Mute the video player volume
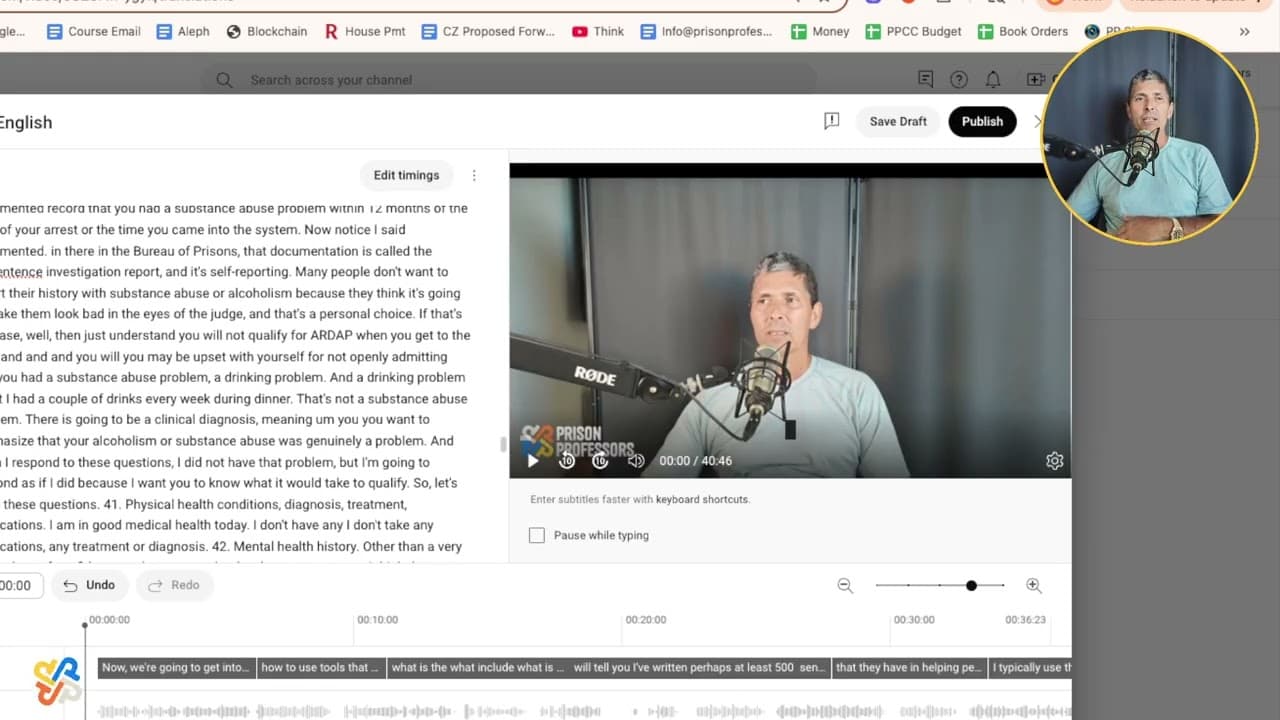The height and width of the screenshot is (720, 1280). click(636, 461)
